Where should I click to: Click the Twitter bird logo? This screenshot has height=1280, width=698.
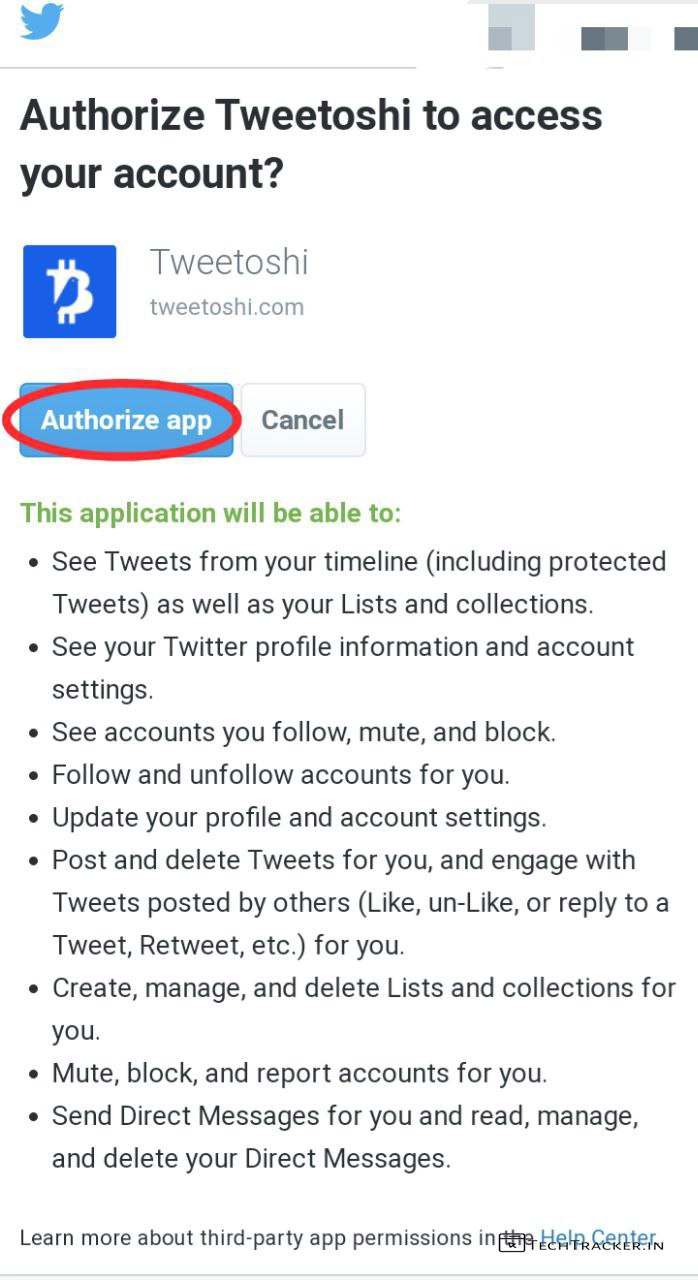42,22
